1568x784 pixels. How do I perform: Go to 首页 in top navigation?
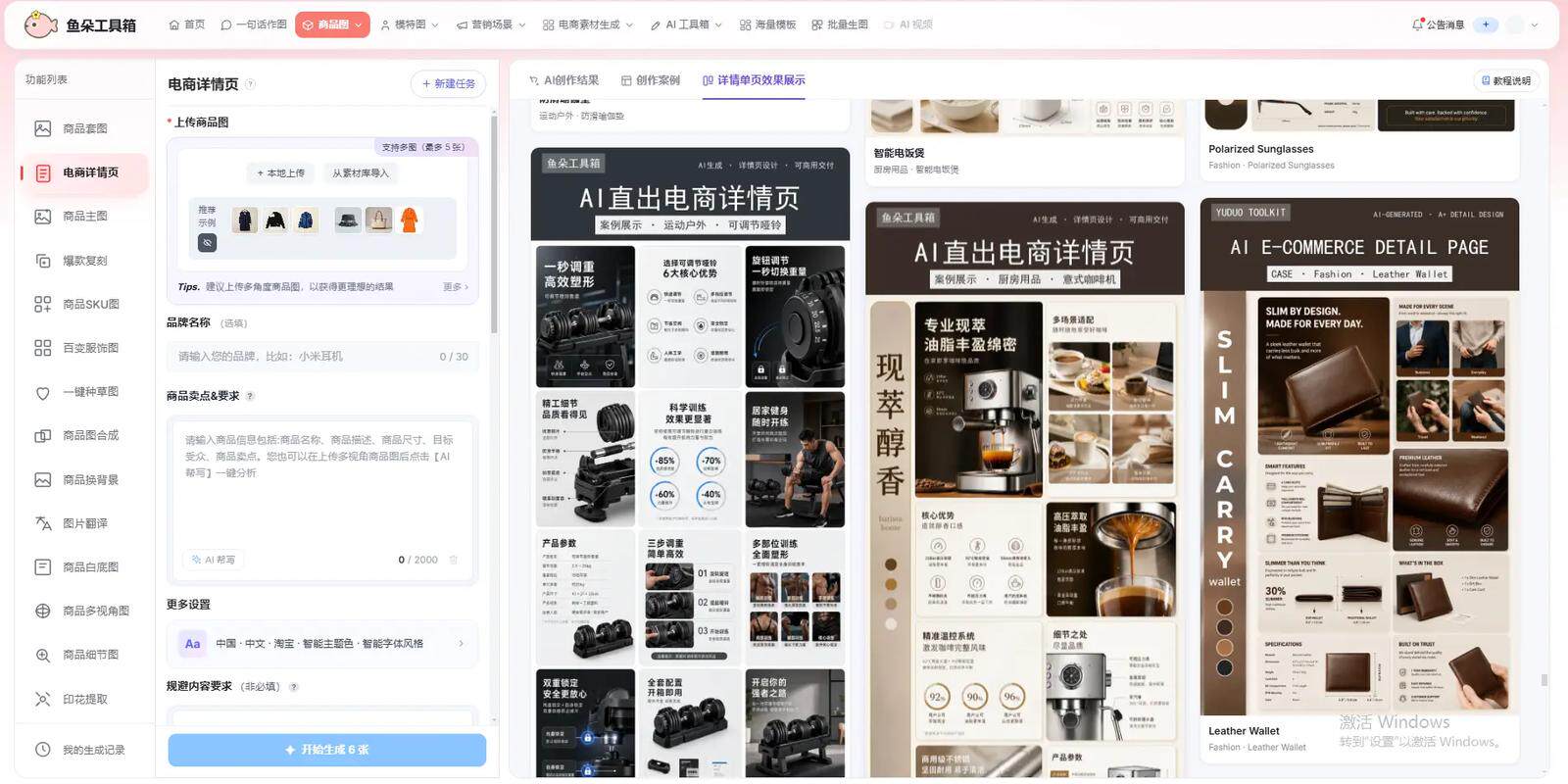click(x=187, y=24)
